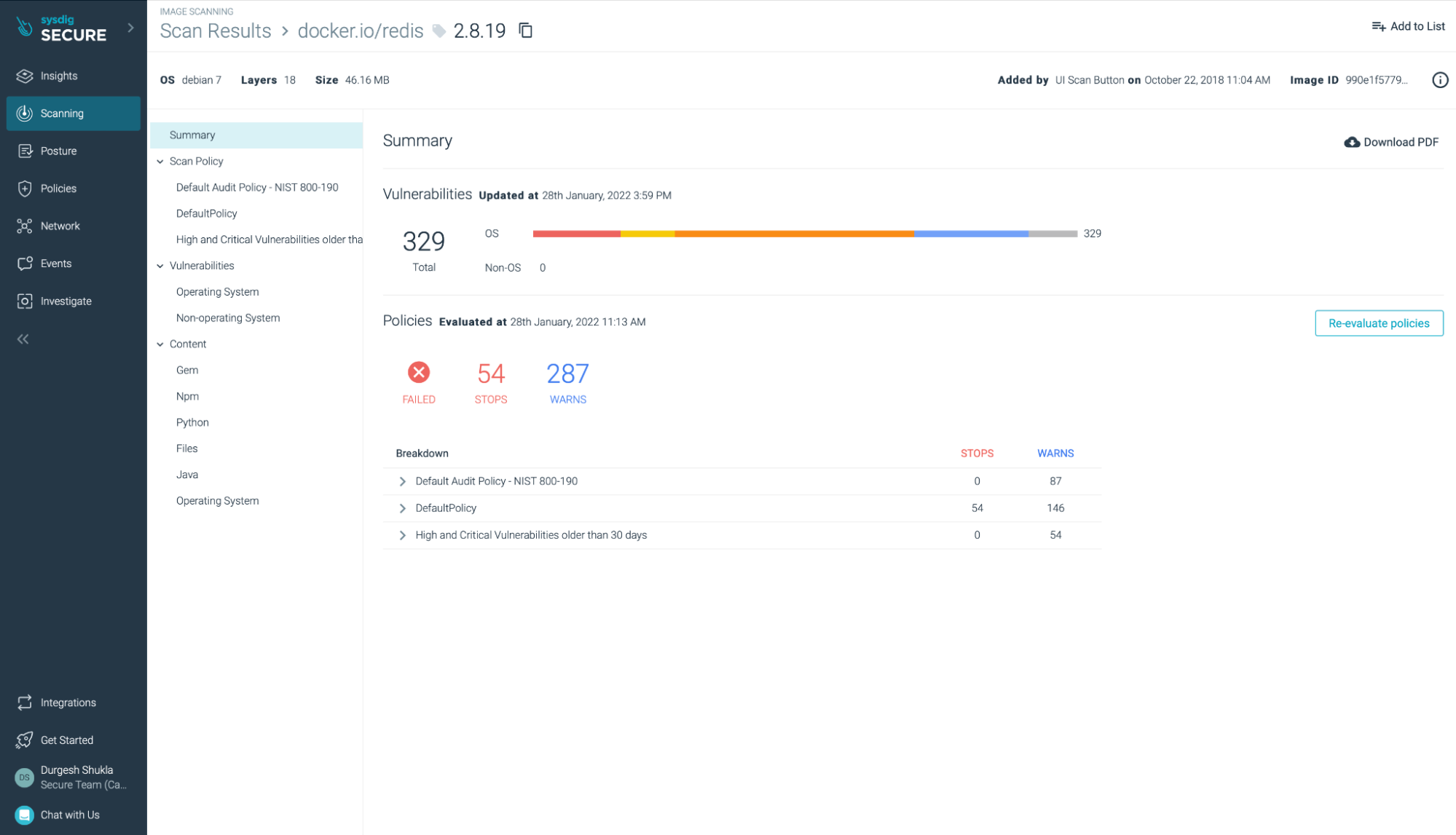The width and height of the screenshot is (1456, 835).
Task: Click Re-evaluate policies button
Action: pos(1378,323)
